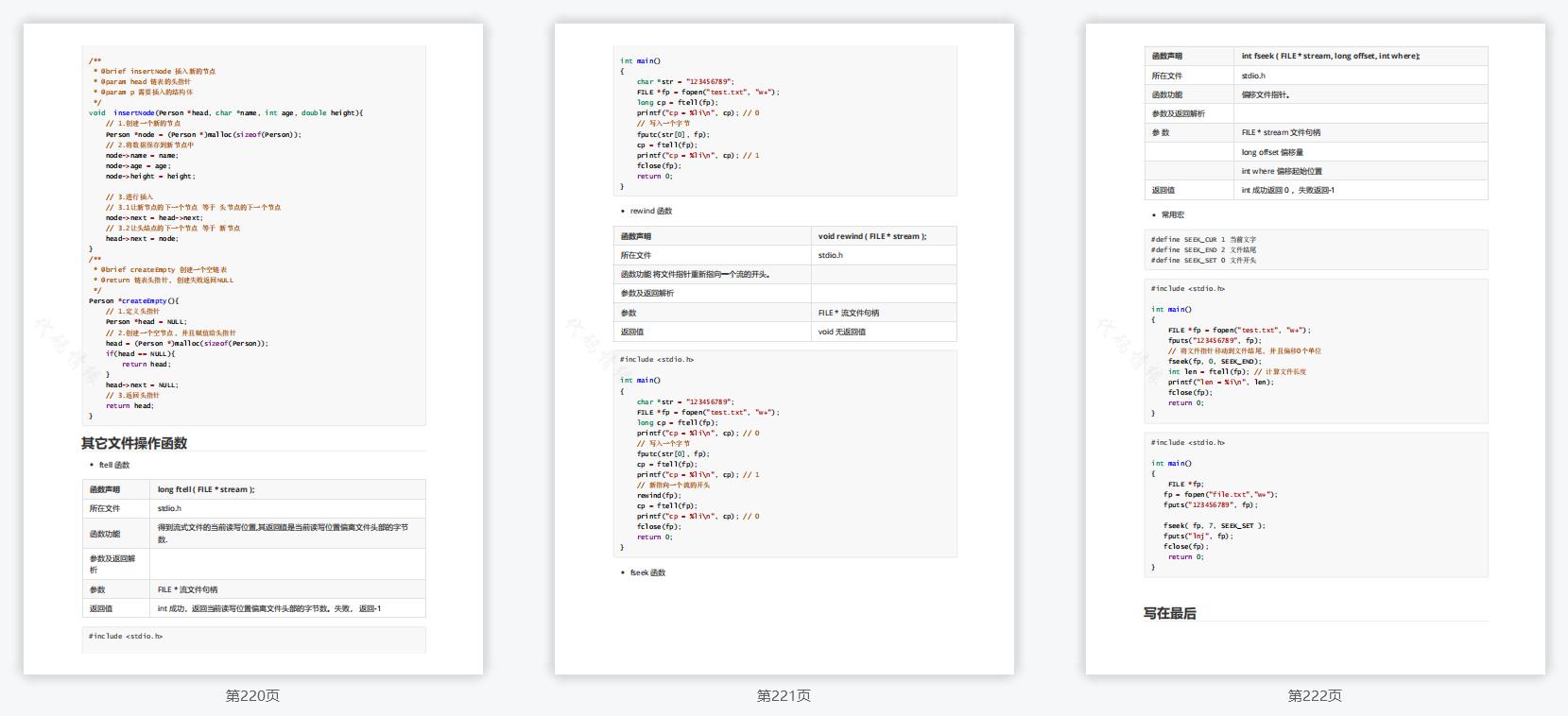Click the cell int where 偏移起始位置
The image size is (1568, 716).
tap(1361, 171)
